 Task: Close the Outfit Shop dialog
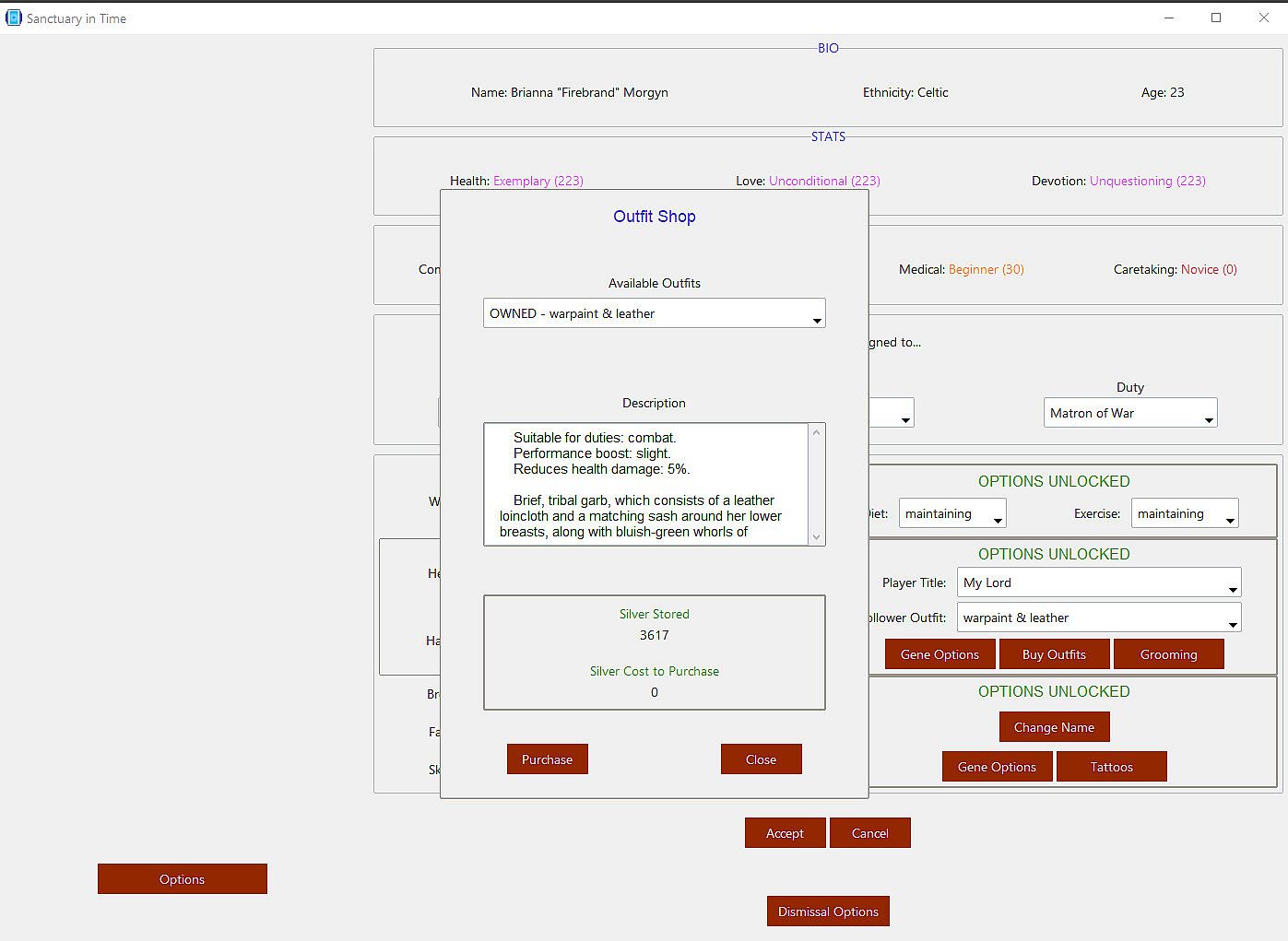761,759
